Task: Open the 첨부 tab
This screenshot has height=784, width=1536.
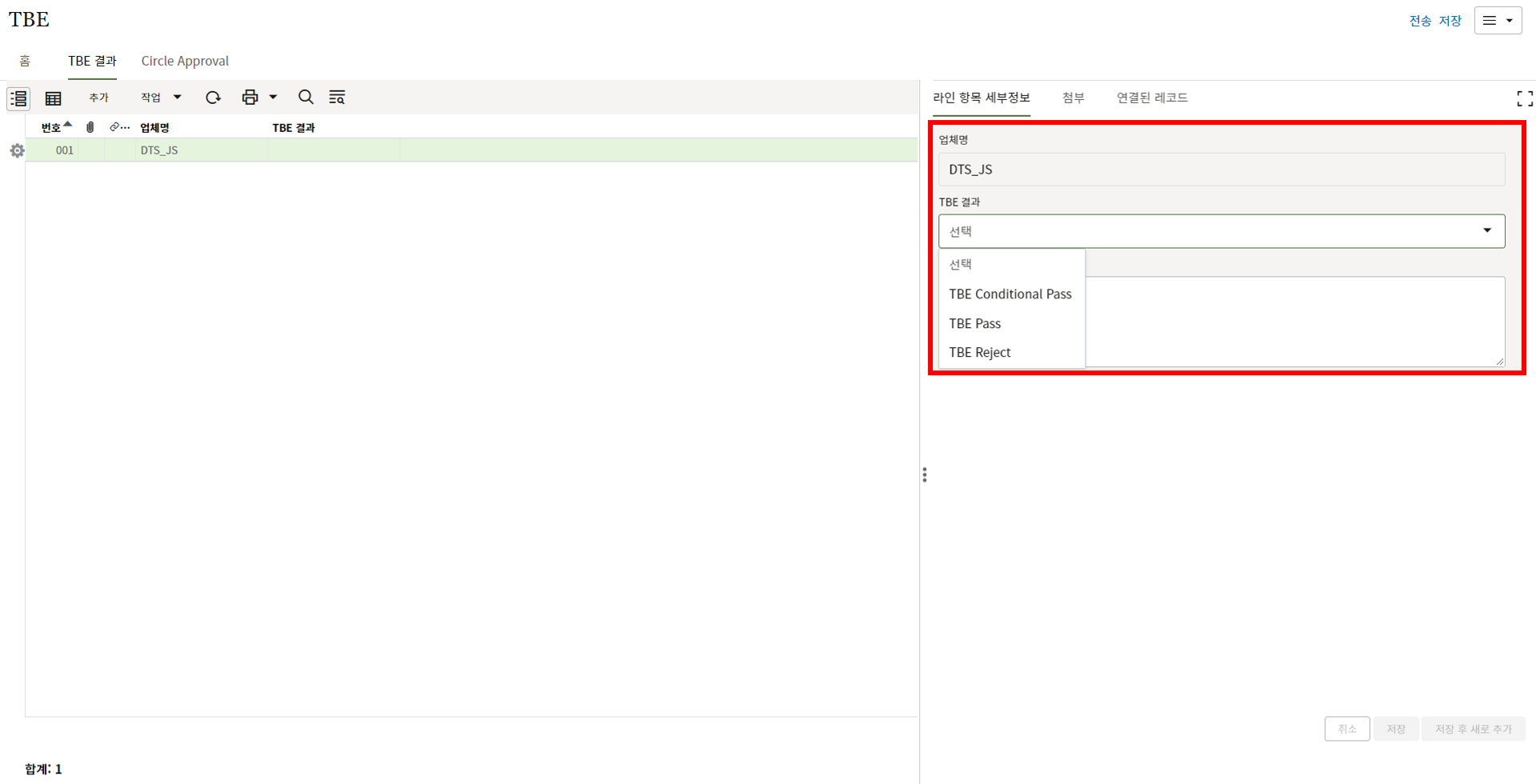Action: tap(1073, 98)
